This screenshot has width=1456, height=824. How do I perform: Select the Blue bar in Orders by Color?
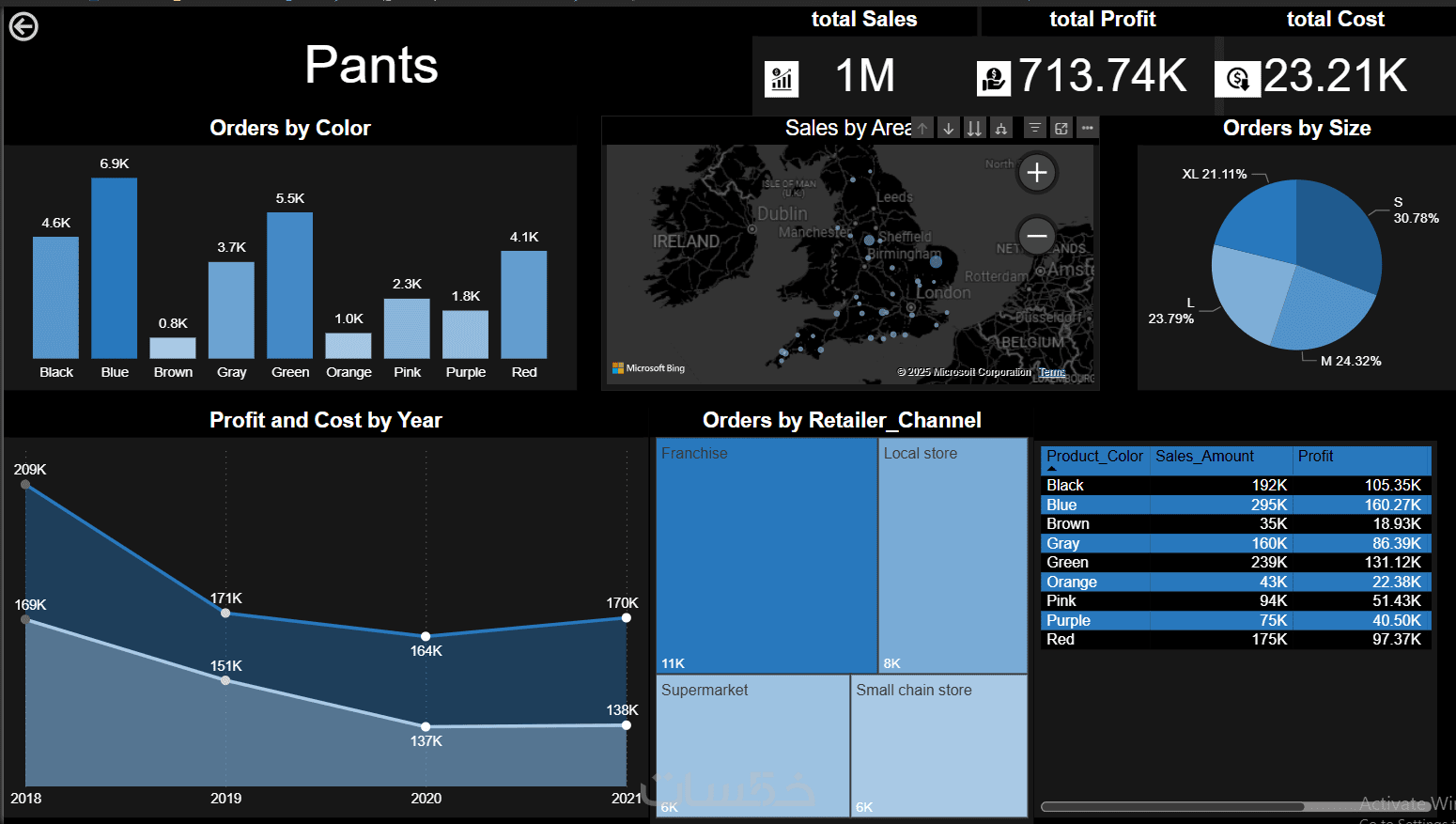point(115,268)
